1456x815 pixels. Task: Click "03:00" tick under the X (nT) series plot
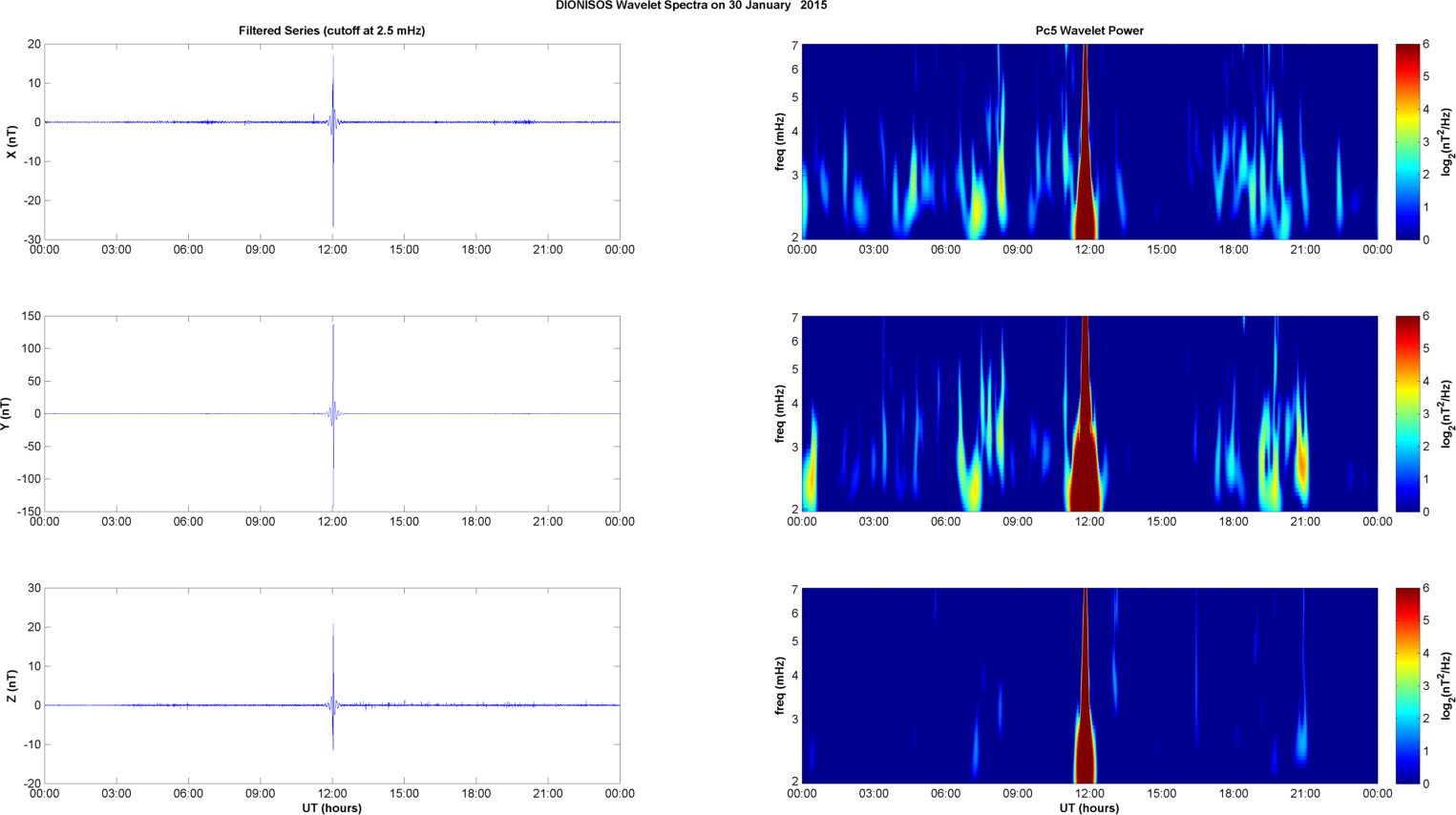(116, 249)
